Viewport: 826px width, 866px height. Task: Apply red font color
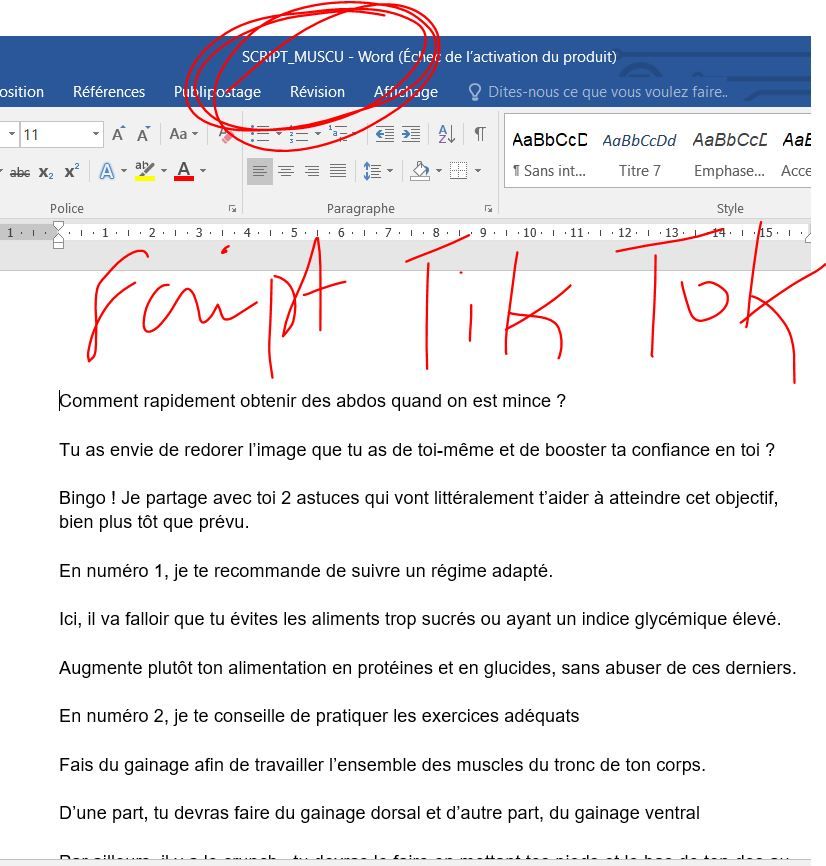(x=184, y=171)
